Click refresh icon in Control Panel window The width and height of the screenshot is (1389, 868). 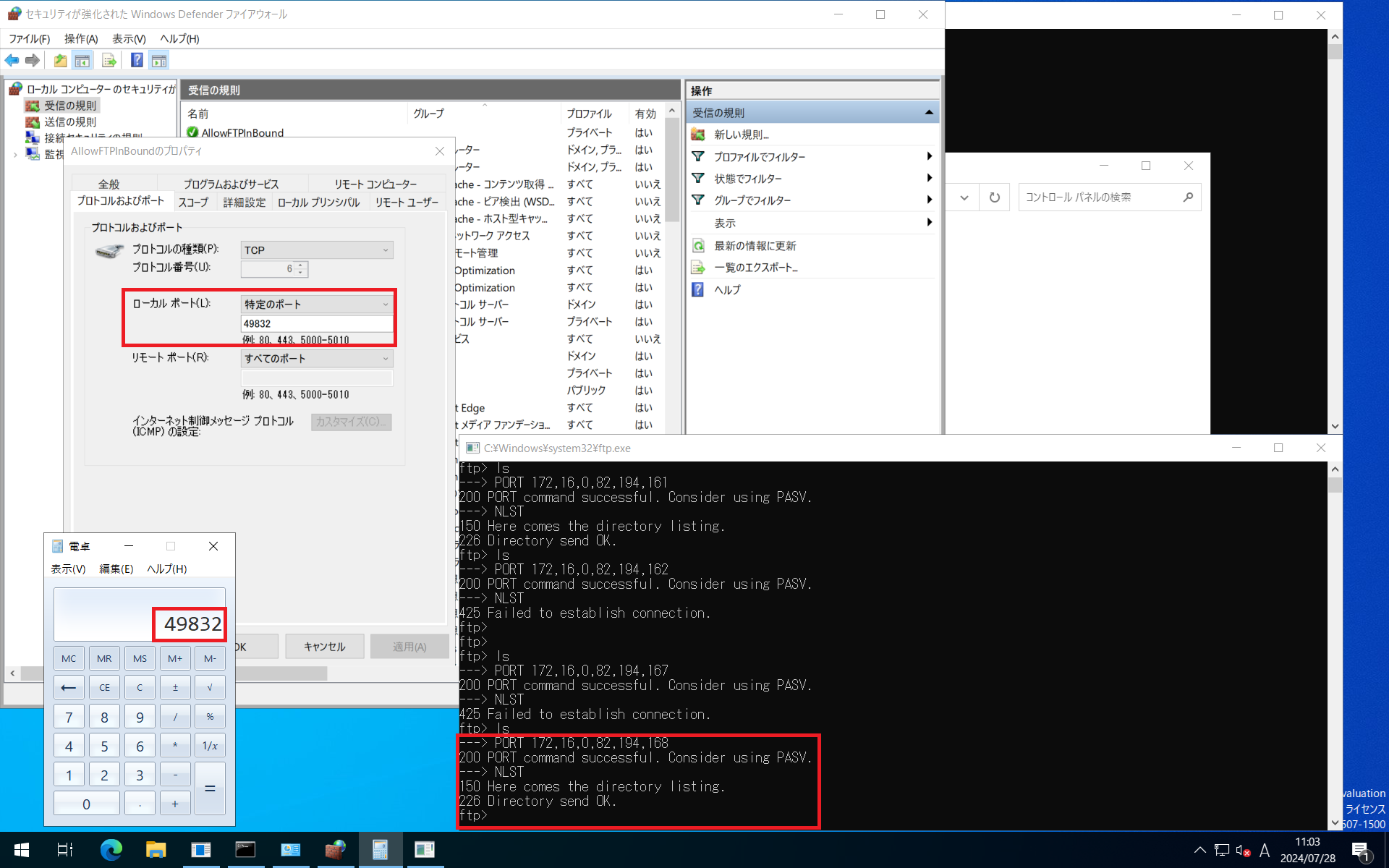(995, 197)
